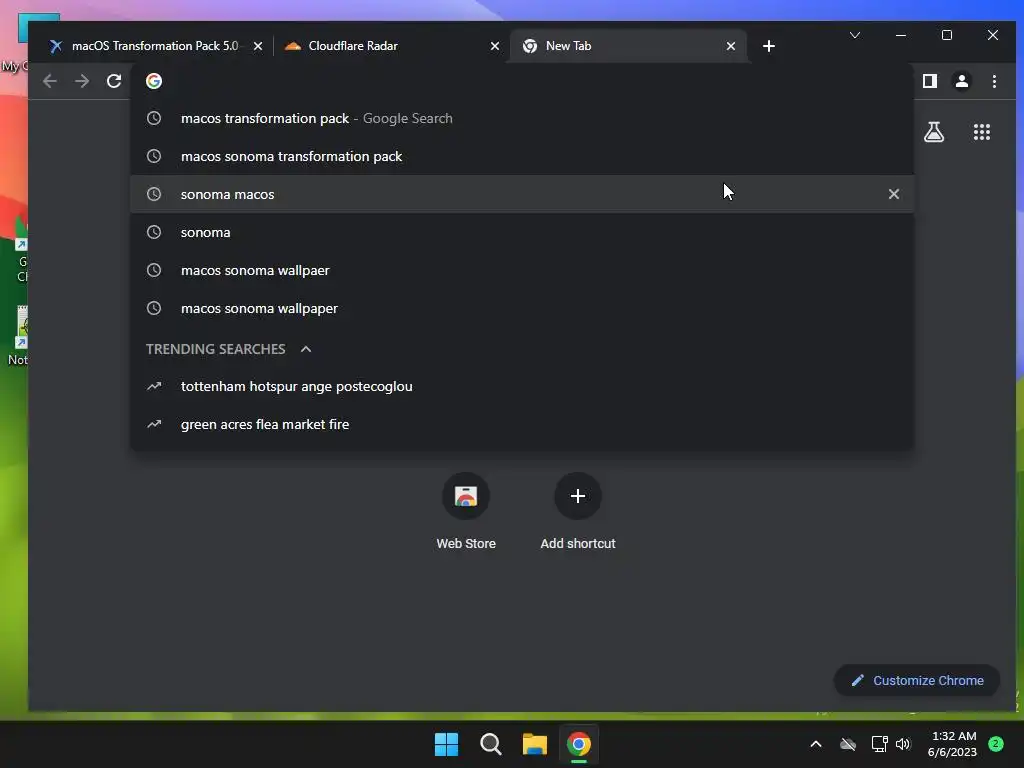The width and height of the screenshot is (1024, 768).
Task: Open the Windows Start menu
Action: click(x=447, y=744)
